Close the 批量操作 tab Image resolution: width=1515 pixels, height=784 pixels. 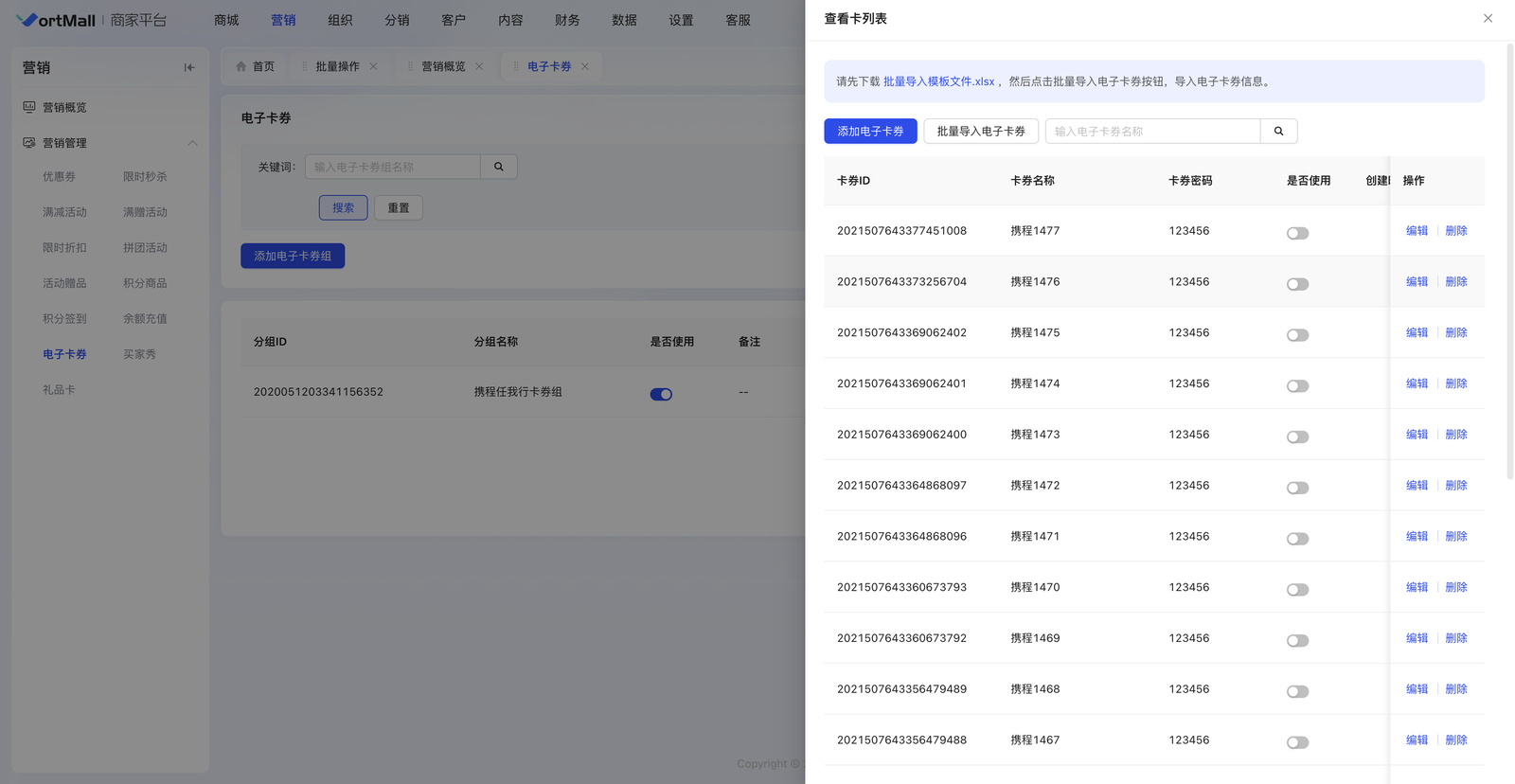pyautogui.click(x=374, y=66)
